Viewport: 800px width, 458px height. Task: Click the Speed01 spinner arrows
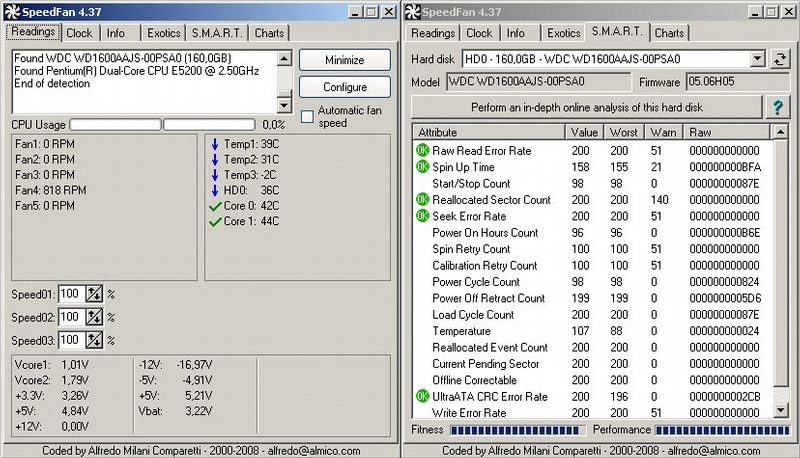point(94,294)
